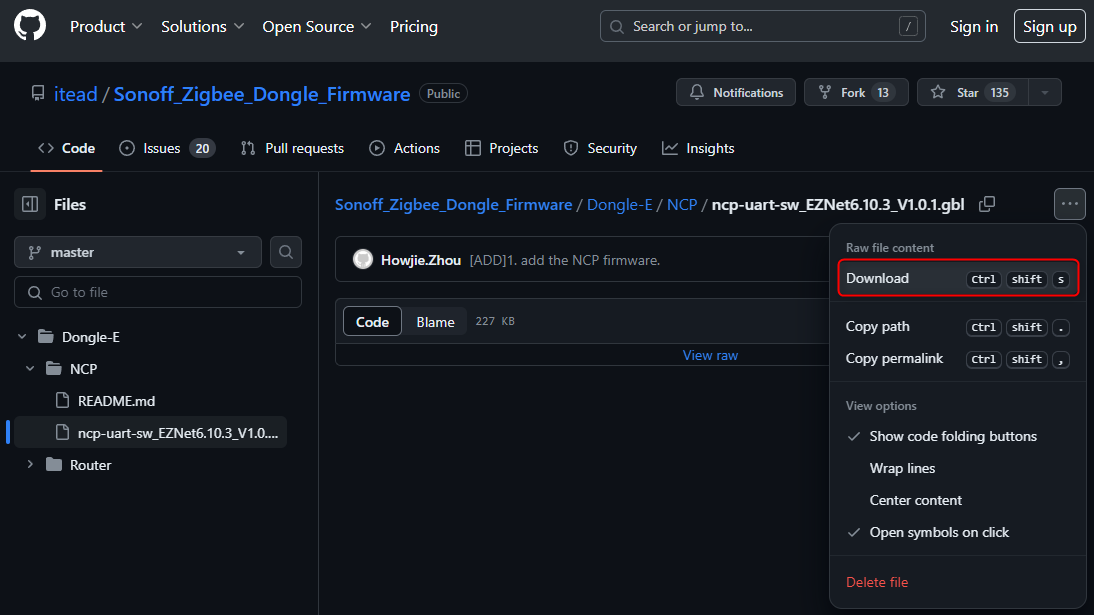The width and height of the screenshot is (1094, 615).
Task: Open the Security tab
Action: point(600,148)
